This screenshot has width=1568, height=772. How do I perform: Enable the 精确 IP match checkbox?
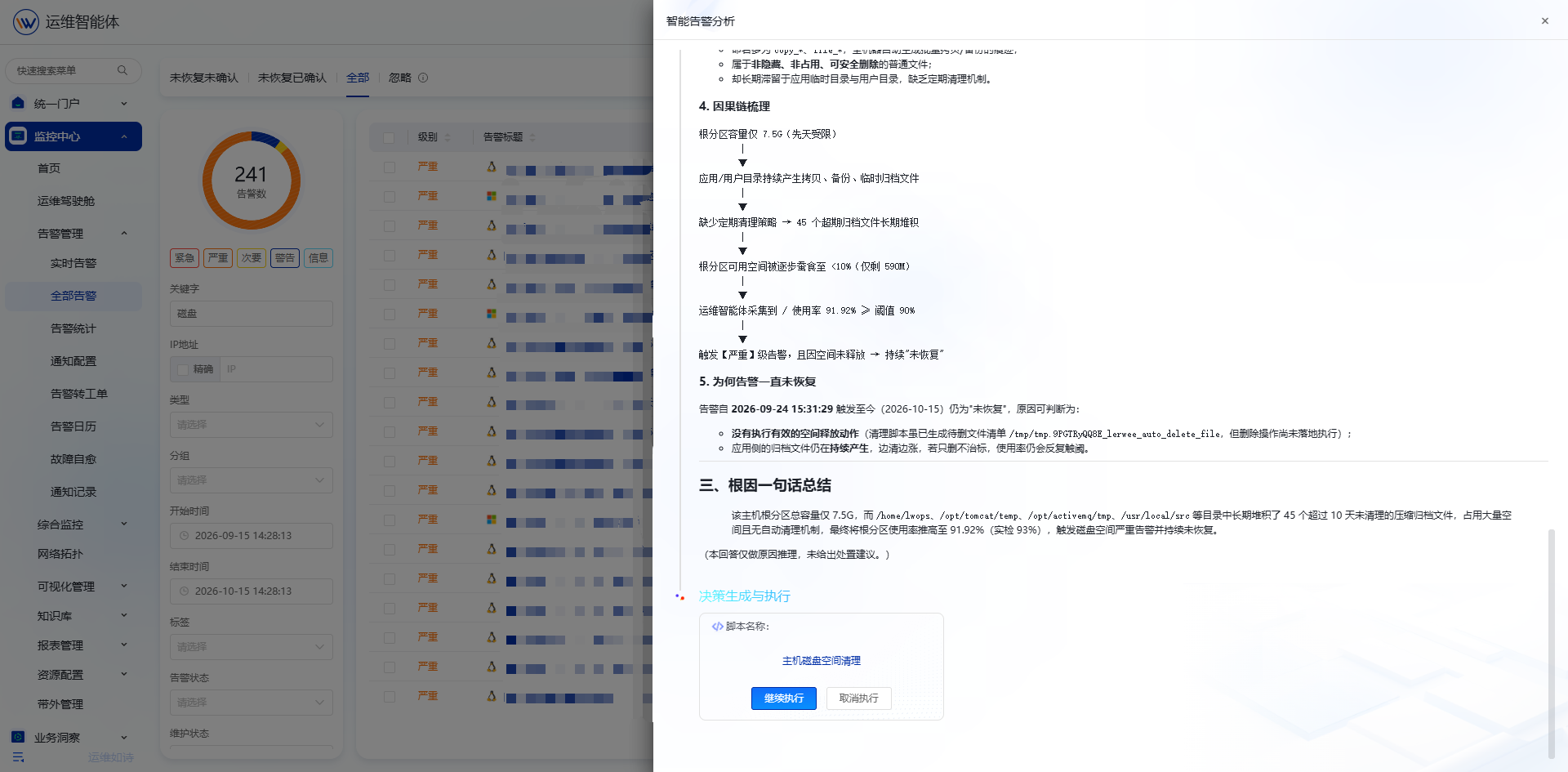point(183,369)
